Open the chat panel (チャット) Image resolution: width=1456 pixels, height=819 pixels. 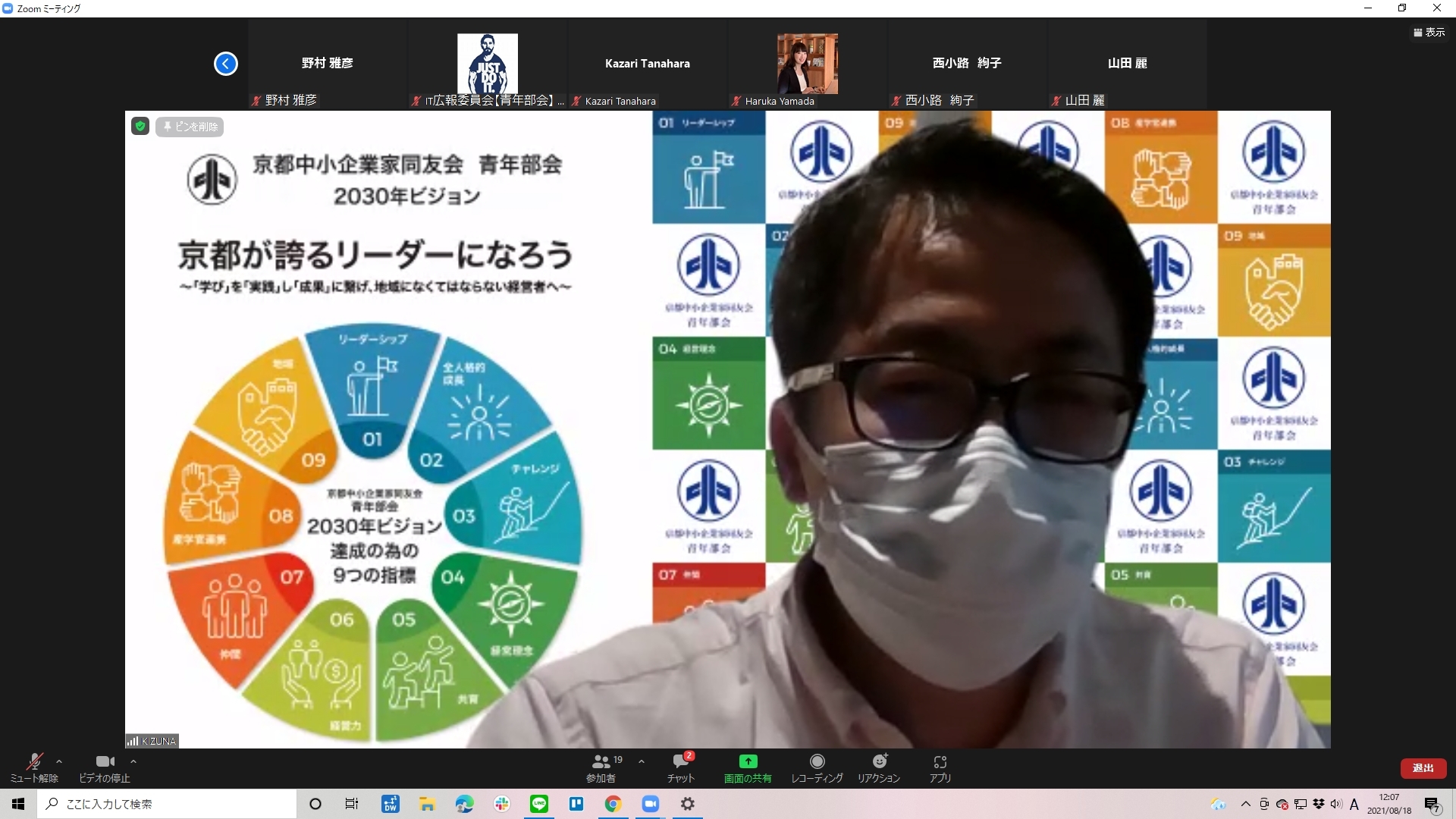click(681, 767)
